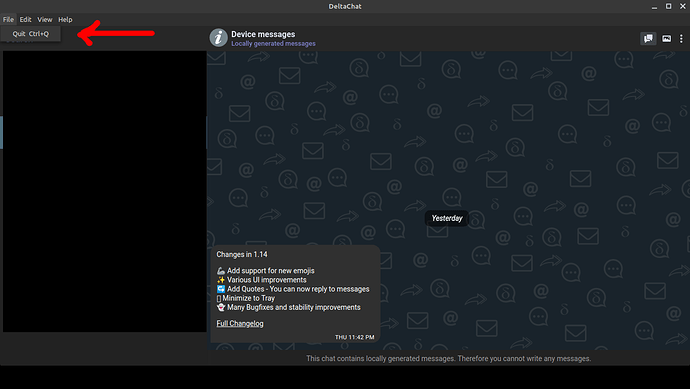Click the 'Minimize to Tray' line
This screenshot has width=690, height=389.
[x=246, y=298]
